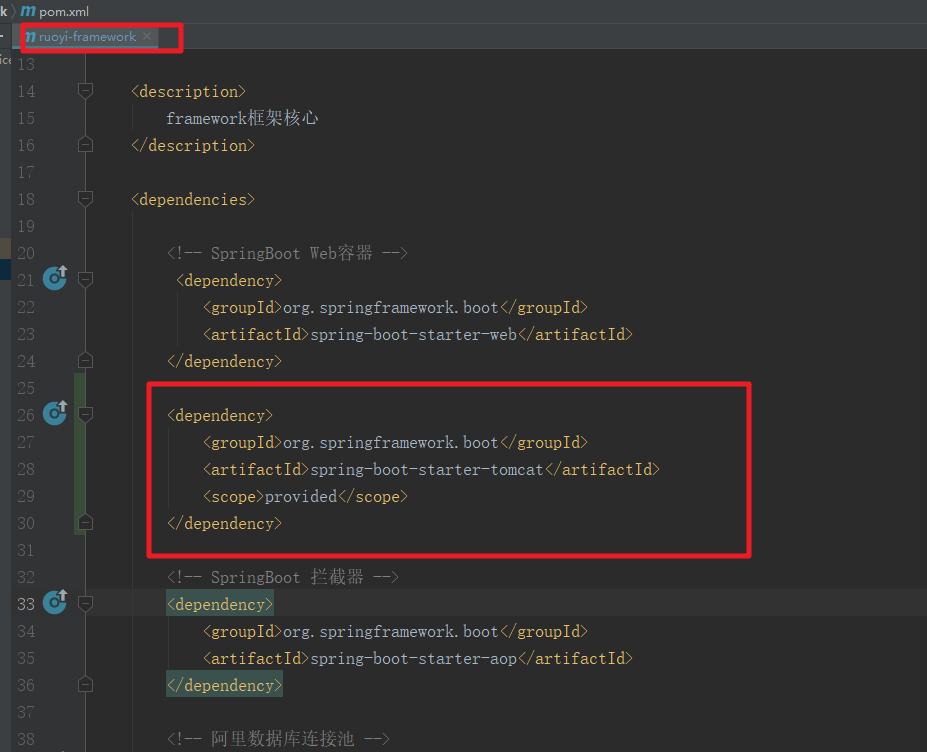
Task: Click the scope provided line
Action: click(306, 497)
